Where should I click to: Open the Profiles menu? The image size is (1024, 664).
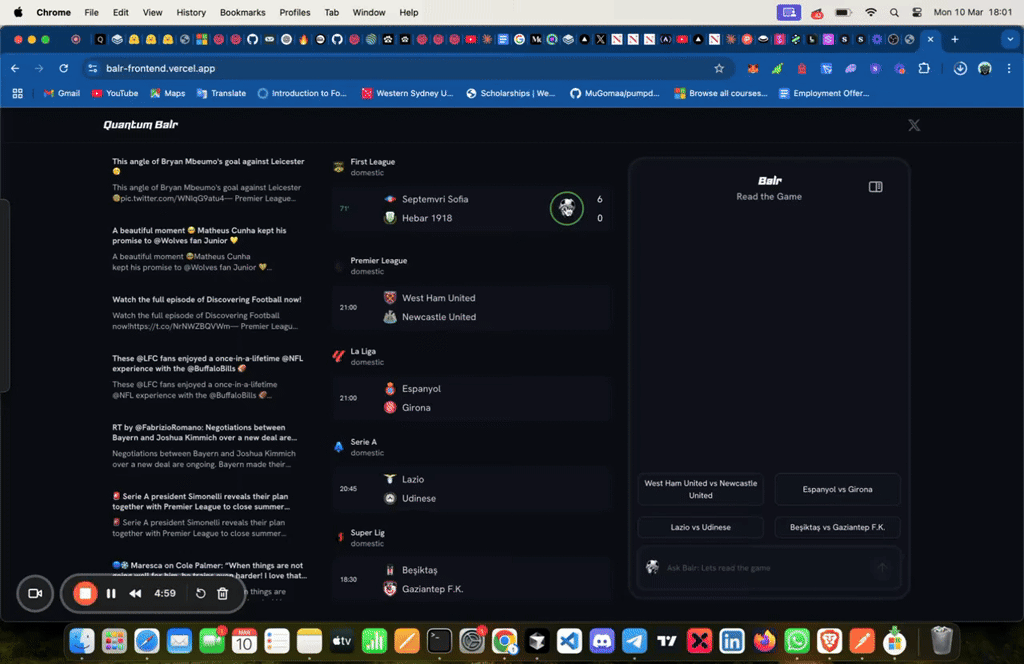pyautogui.click(x=295, y=12)
